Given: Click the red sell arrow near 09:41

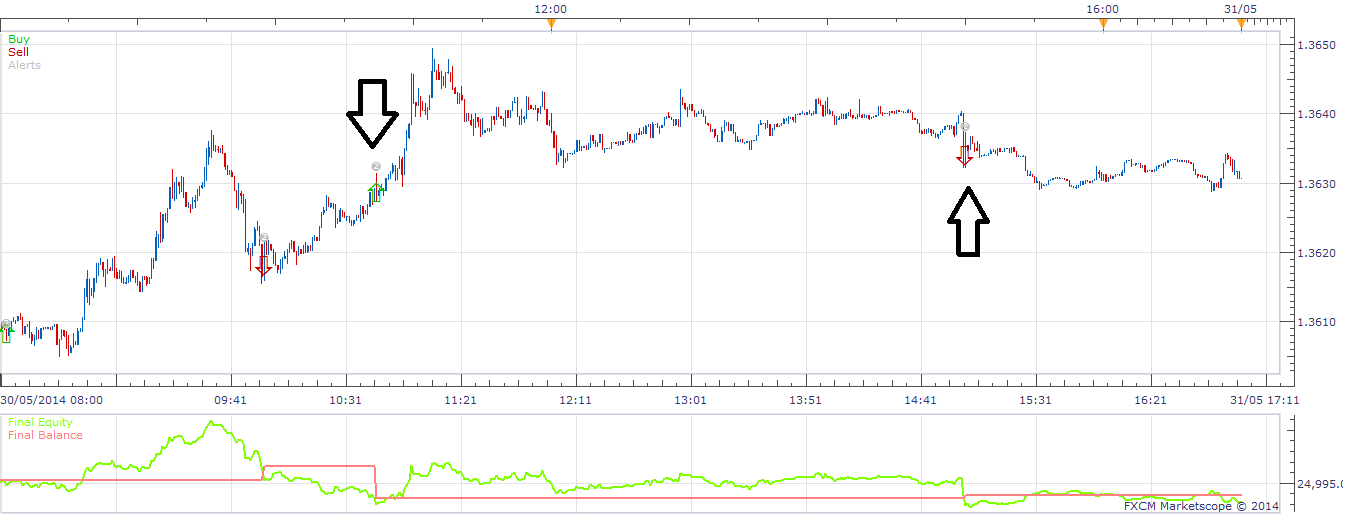Looking at the screenshot, I should point(264,264).
